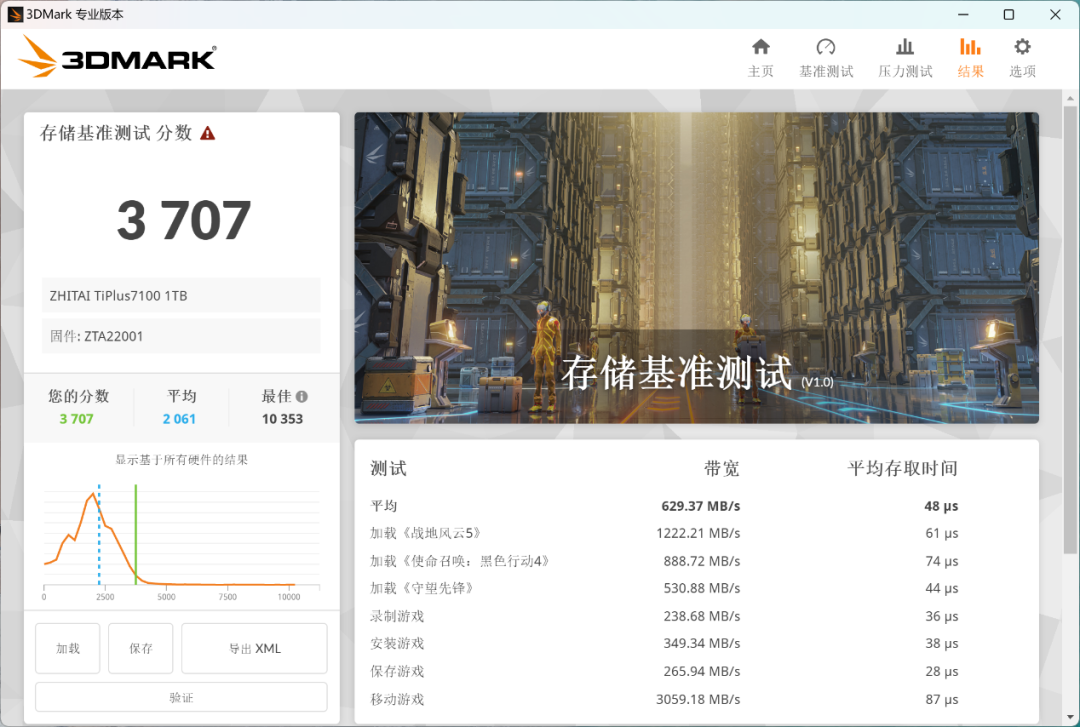Screen dimensions: 1080x727
Task: Click the 3DMark app icon in title bar
Action: point(15,14)
